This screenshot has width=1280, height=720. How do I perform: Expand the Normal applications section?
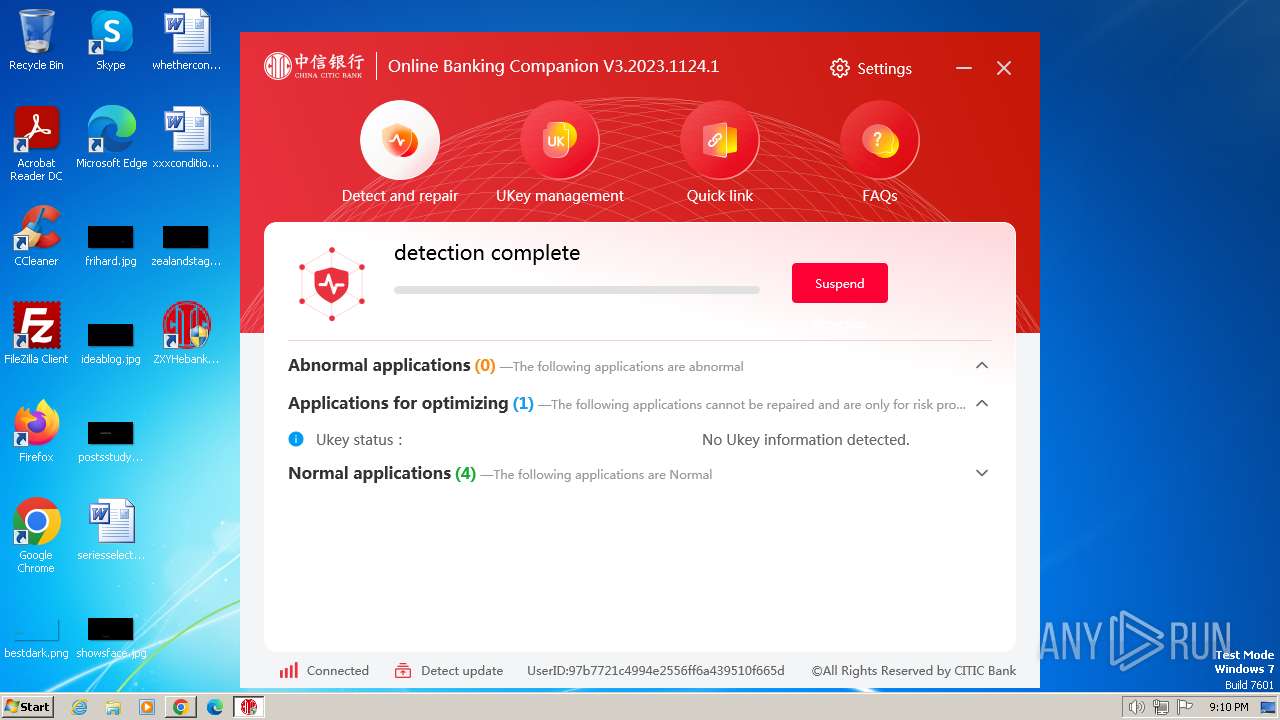pos(982,474)
